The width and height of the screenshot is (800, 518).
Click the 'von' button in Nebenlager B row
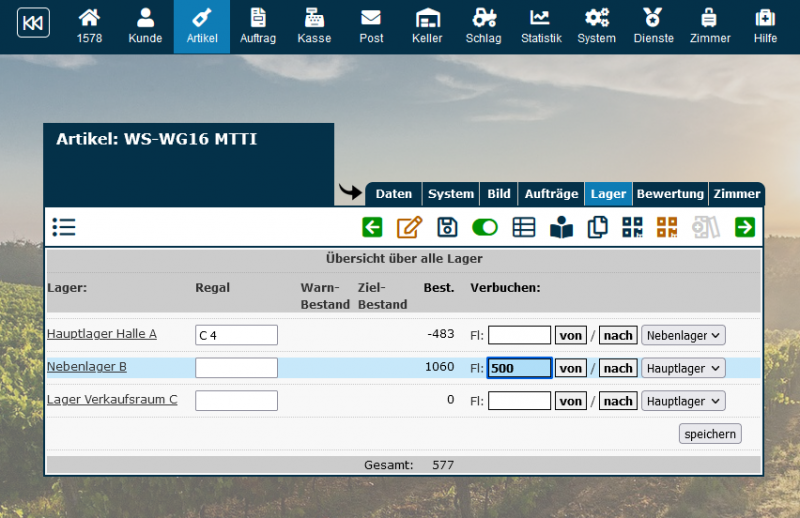pyautogui.click(x=571, y=368)
